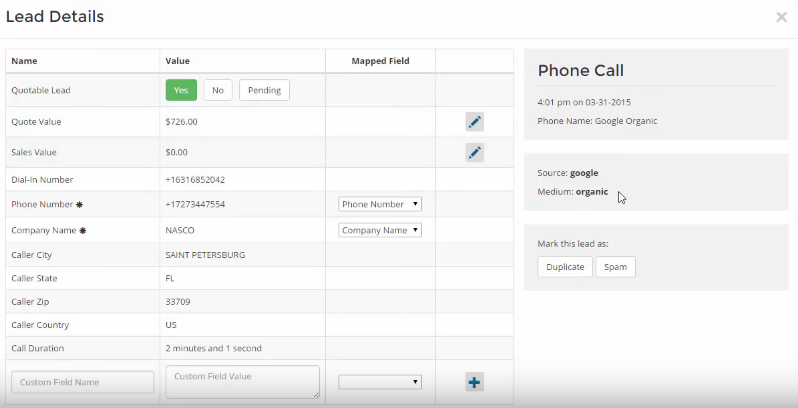Set Quotable Lead to Pending
Viewport: 798px width, 408px height.
point(264,90)
